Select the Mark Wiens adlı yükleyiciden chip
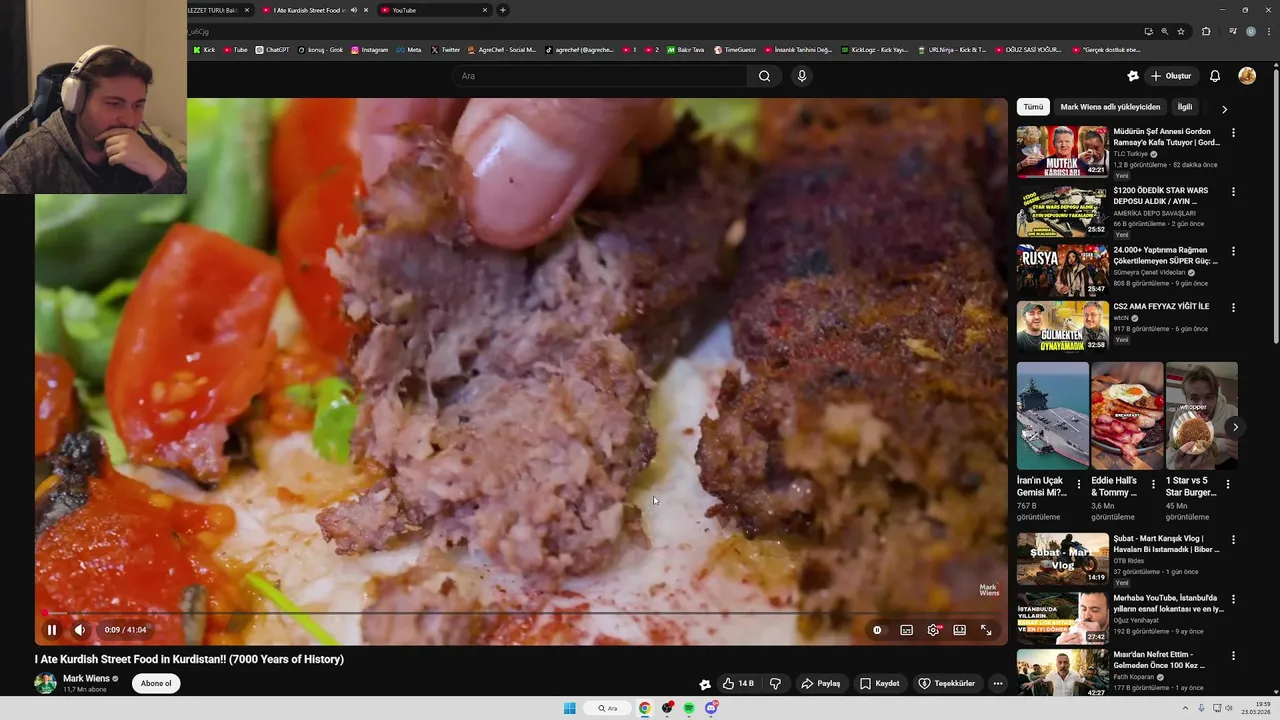Image resolution: width=1280 pixels, height=720 pixels. coord(1110,107)
